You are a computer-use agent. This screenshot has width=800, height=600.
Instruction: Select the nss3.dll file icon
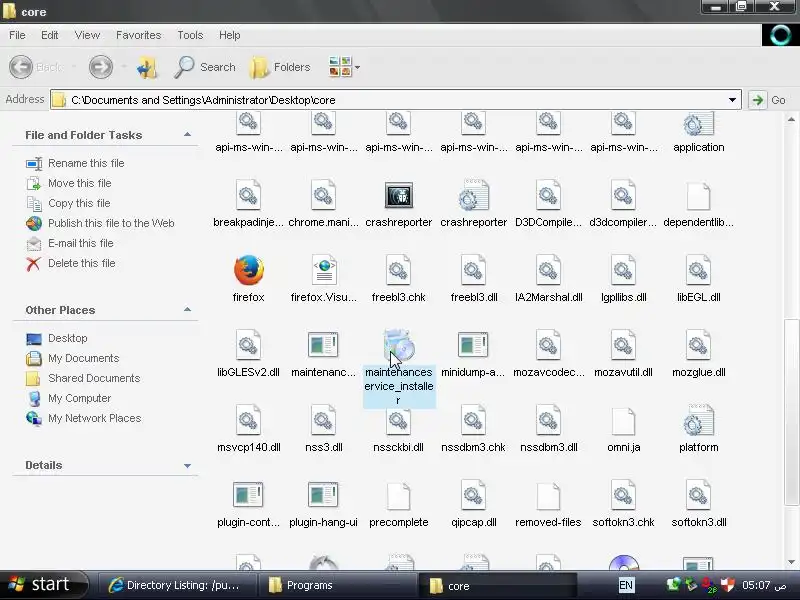point(323,420)
